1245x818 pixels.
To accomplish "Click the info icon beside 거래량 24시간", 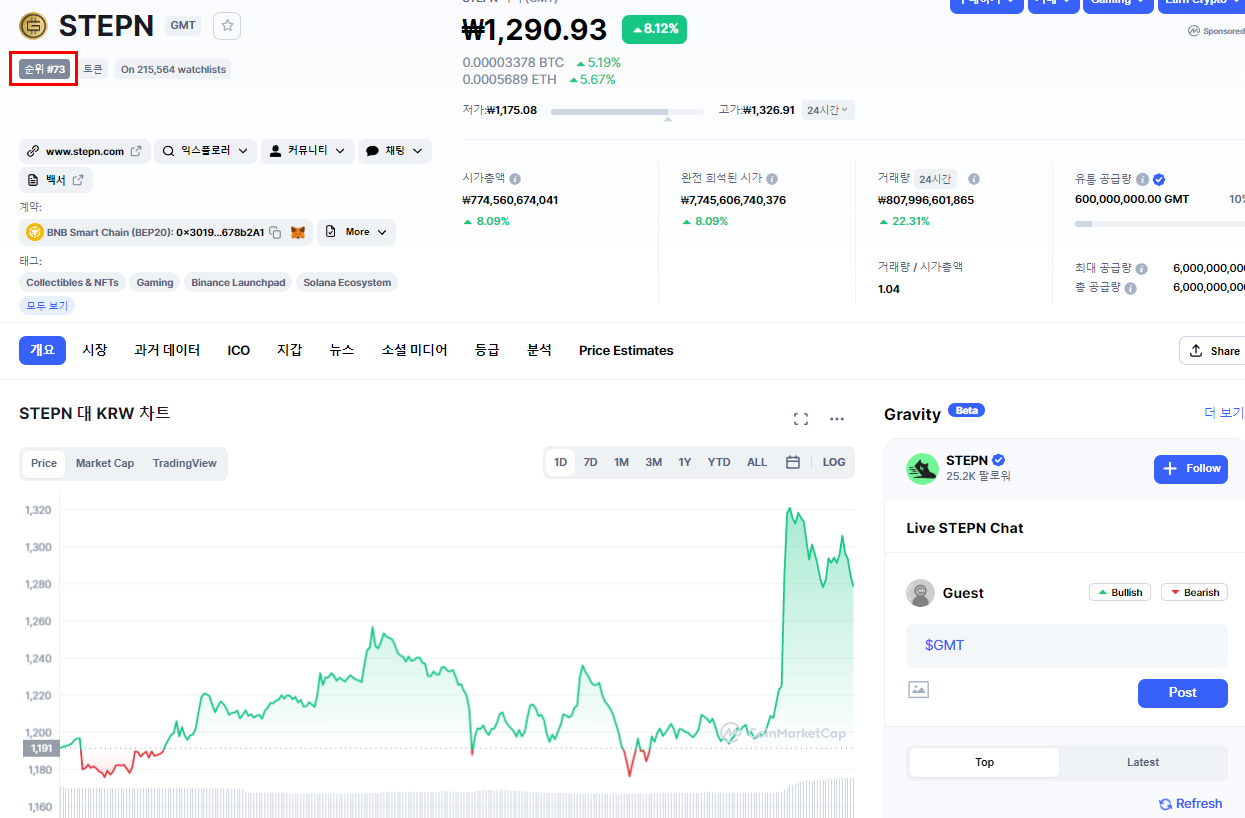I will pos(974,179).
